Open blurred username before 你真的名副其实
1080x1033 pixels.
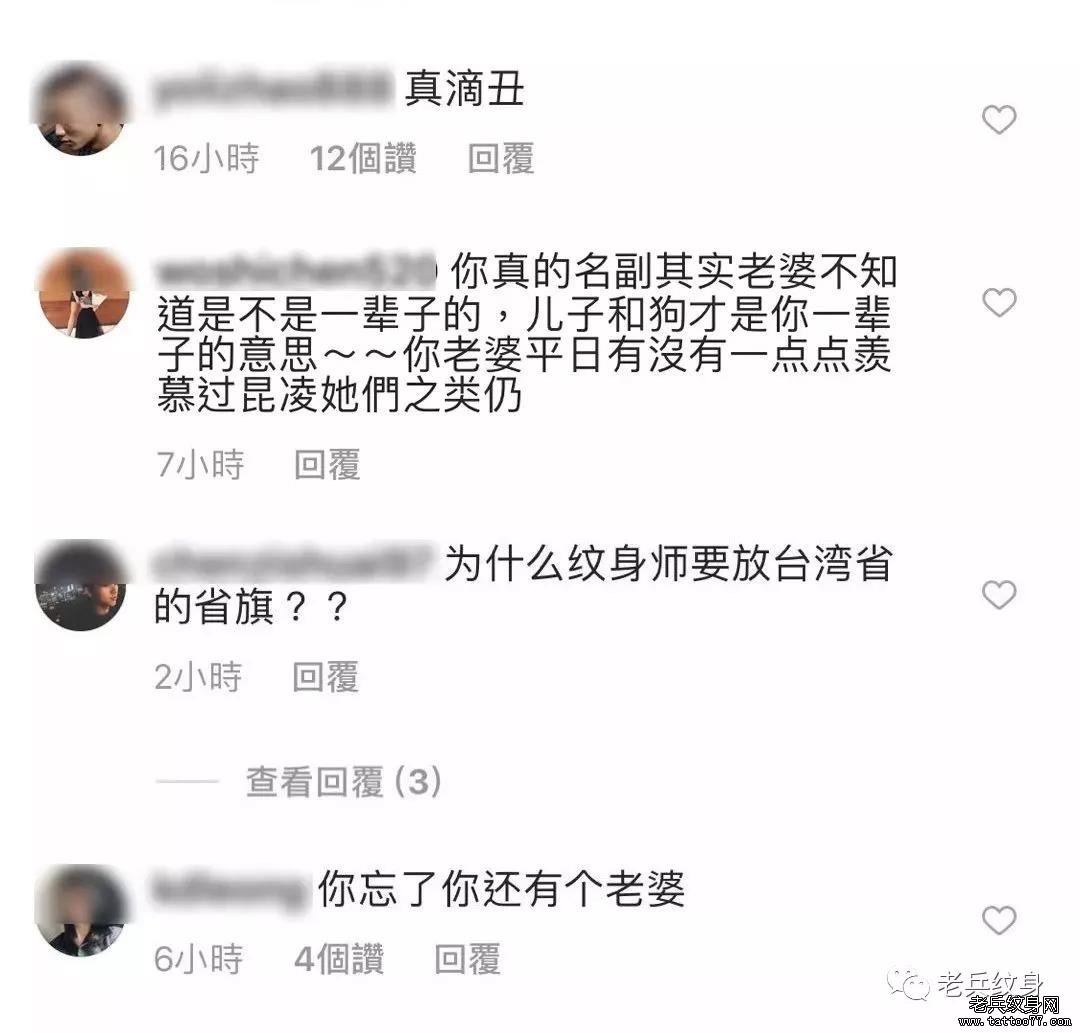(296, 271)
